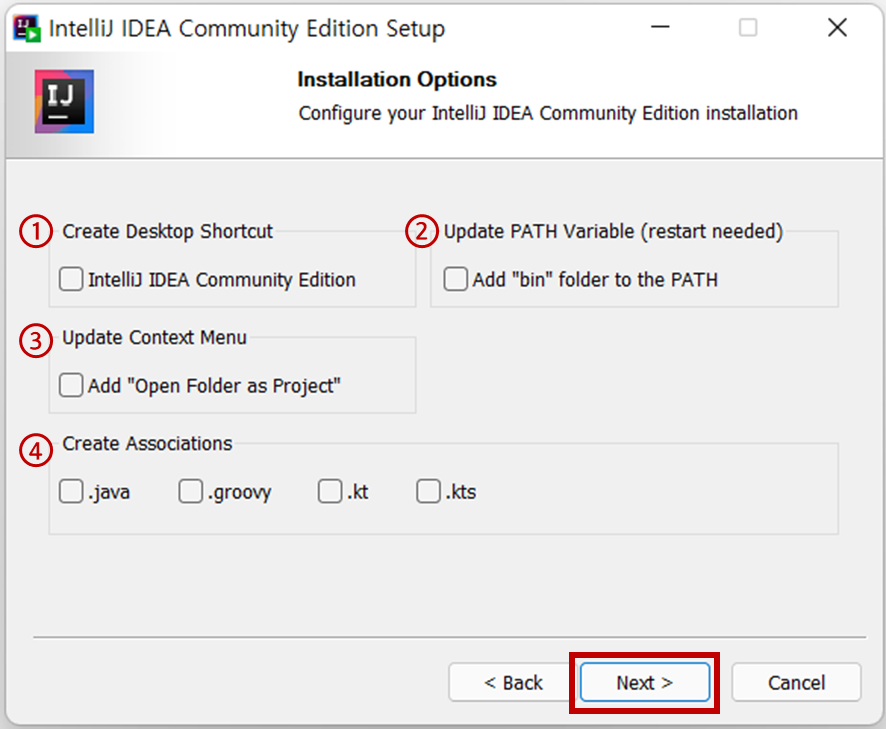Viewport: 886px width, 729px height.
Task: Enable the .kts association checkbox
Action: tap(429, 491)
